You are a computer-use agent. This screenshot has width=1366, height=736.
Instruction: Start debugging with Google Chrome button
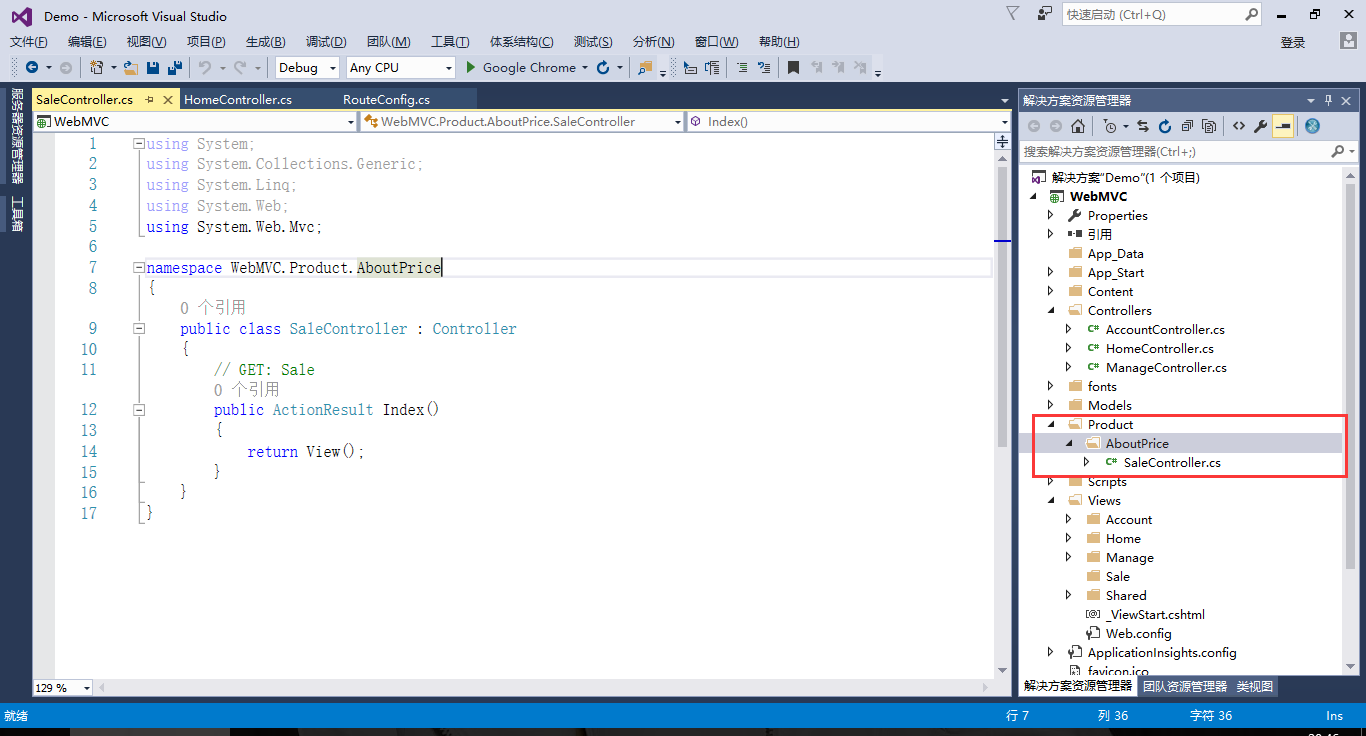coord(521,68)
